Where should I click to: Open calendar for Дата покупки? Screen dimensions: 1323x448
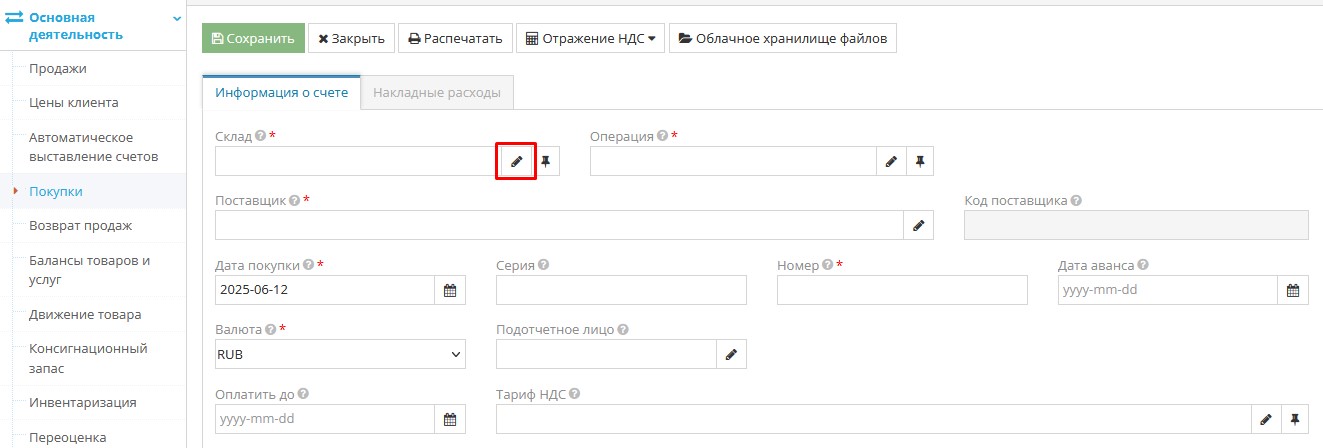[450, 290]
